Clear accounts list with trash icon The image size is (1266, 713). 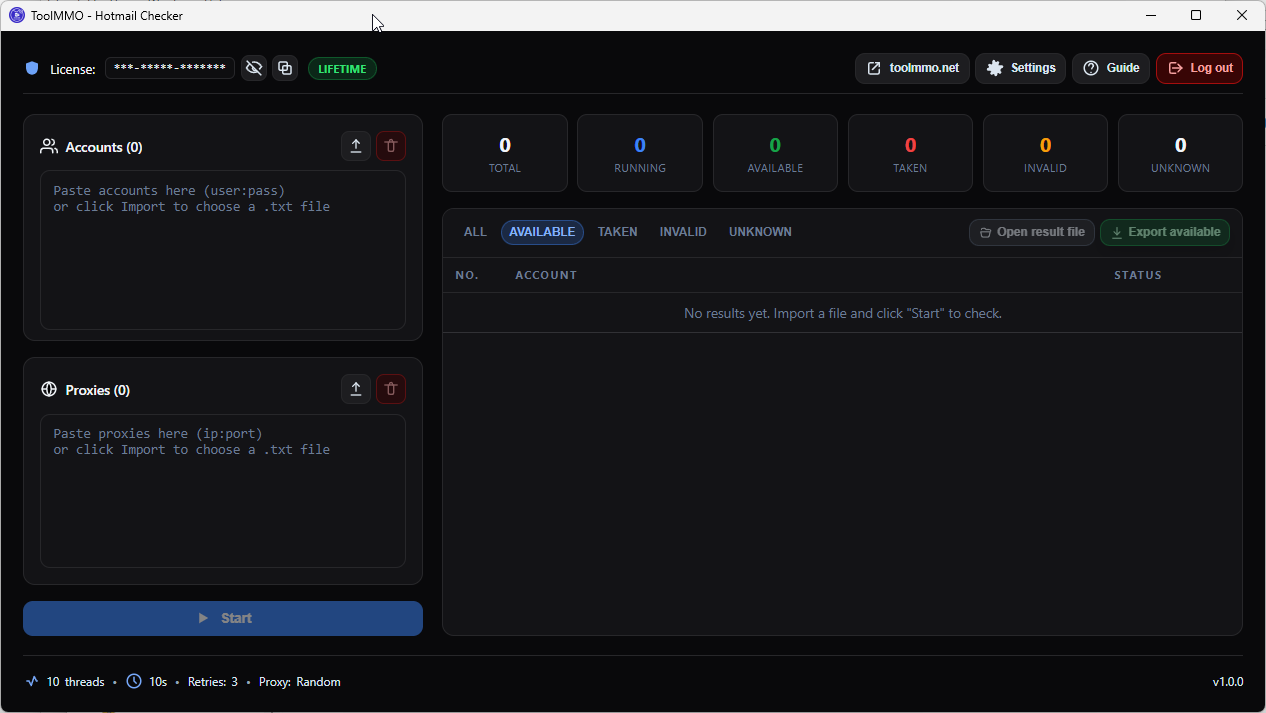391,146
